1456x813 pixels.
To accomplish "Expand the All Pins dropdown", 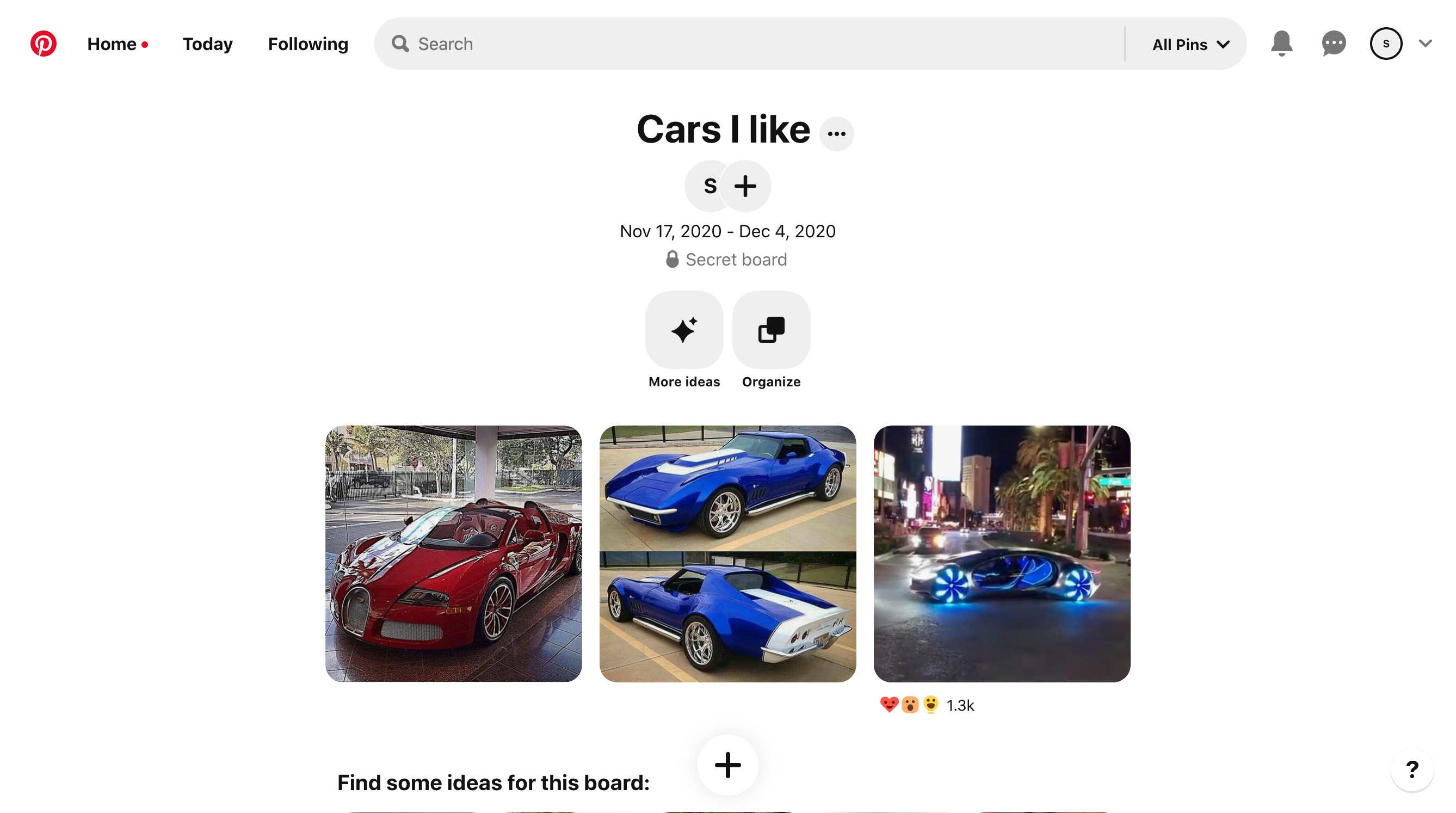I will (x=1192, y=43).
